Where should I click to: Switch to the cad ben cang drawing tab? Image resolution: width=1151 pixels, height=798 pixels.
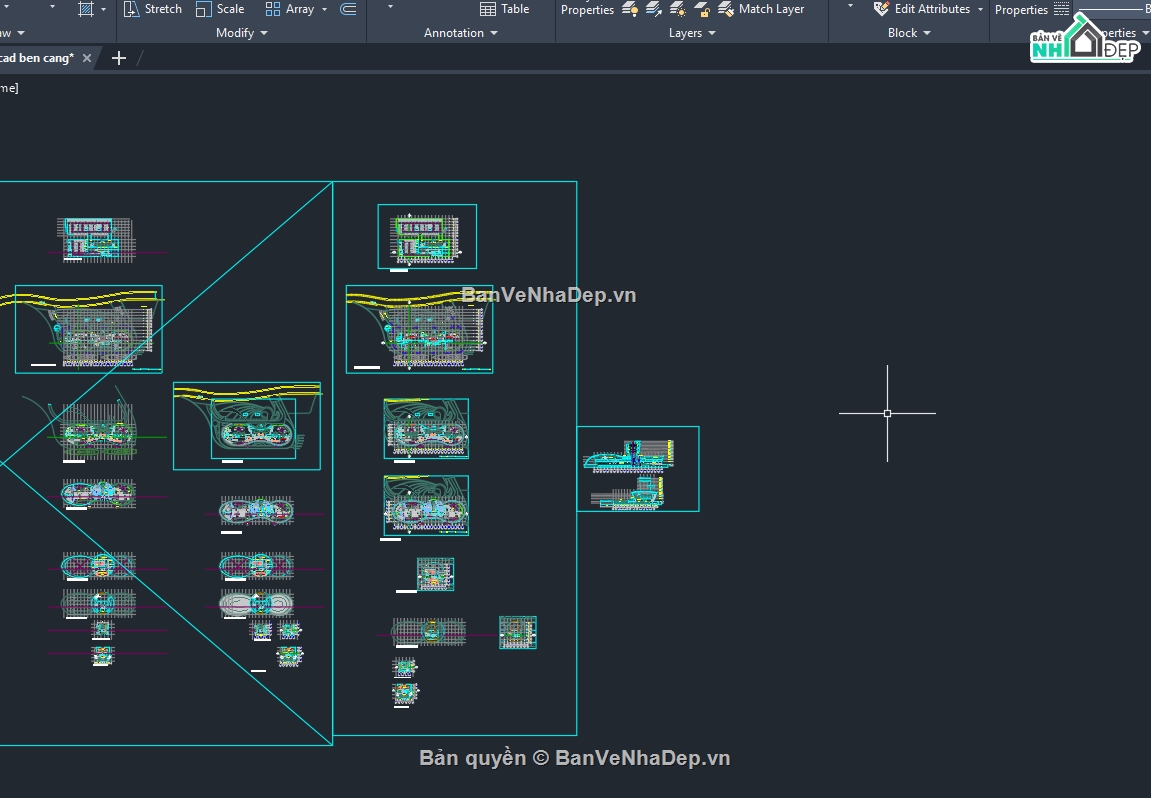37,58
